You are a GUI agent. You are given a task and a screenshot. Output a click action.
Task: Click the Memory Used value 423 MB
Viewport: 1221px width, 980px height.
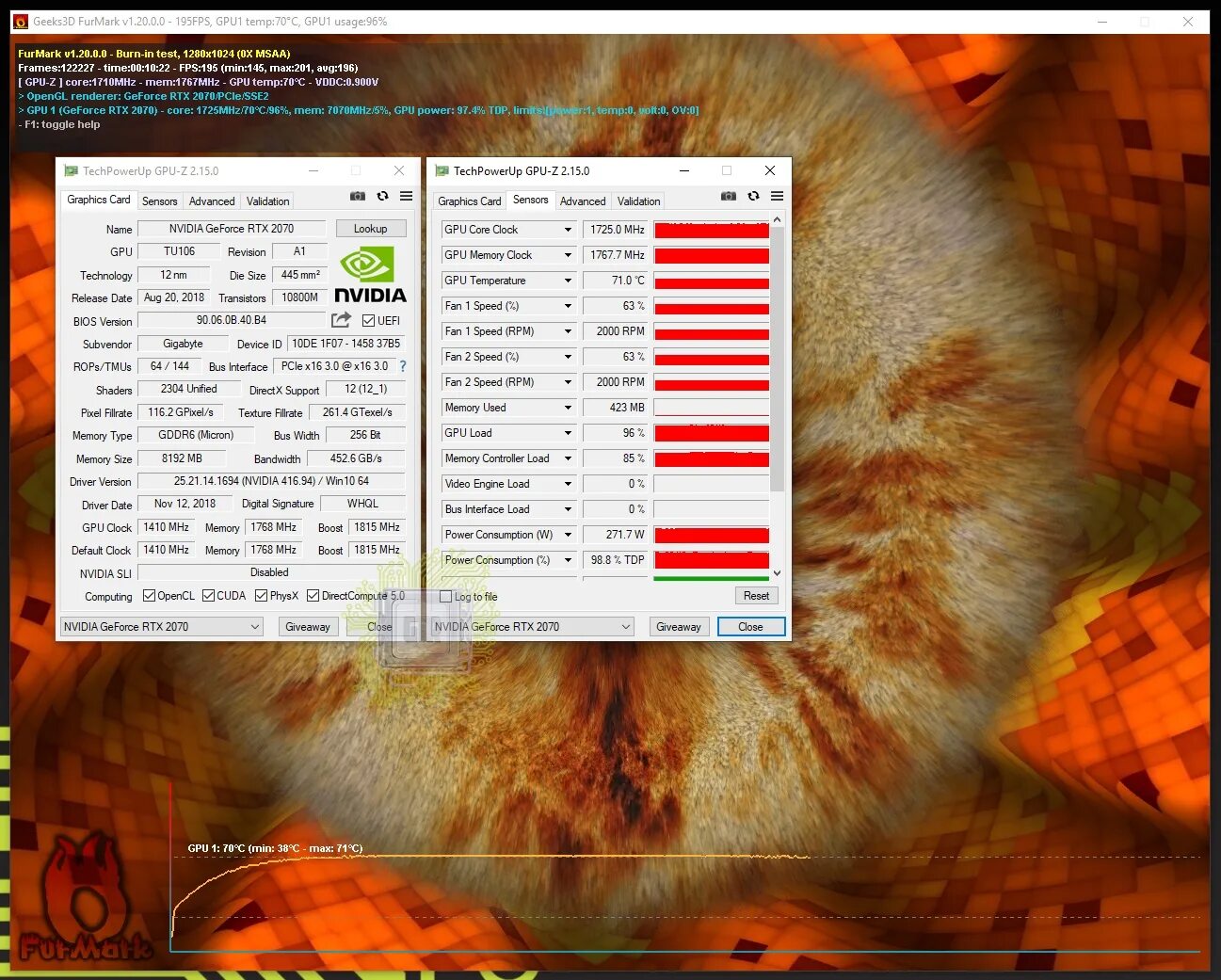(616, 408)
